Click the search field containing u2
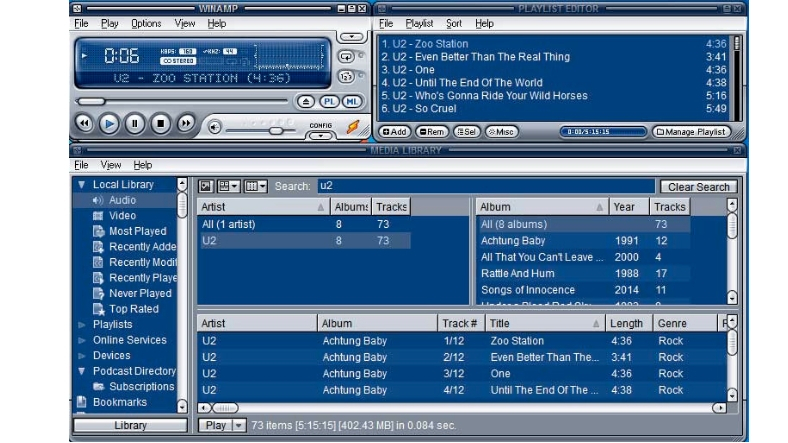 tap(486, 186)
